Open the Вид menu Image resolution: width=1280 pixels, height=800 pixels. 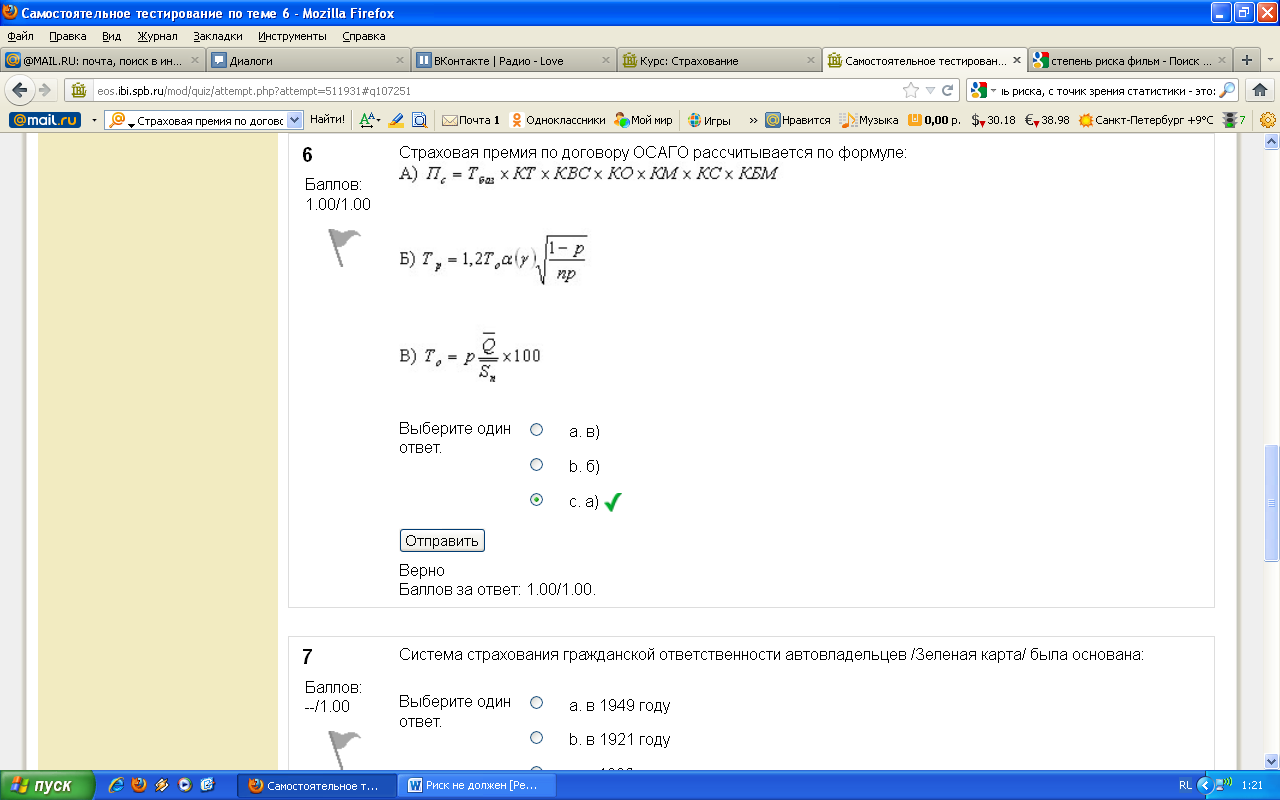tap(111, 36)
